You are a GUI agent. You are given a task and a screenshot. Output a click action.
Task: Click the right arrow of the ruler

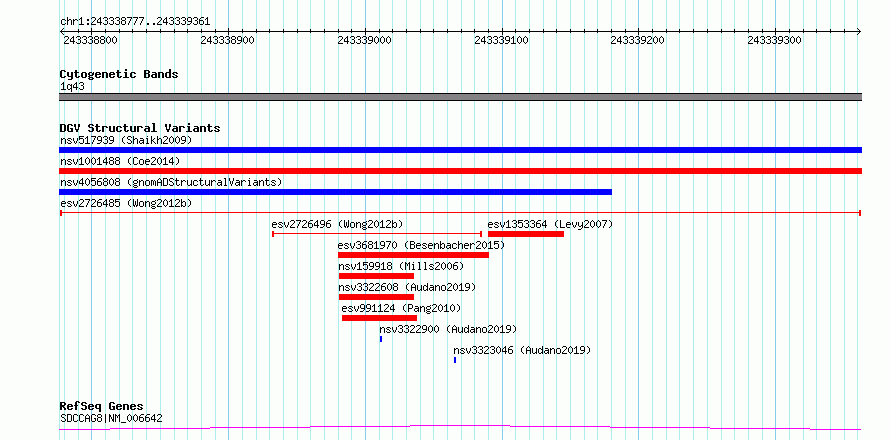pos(859,31)
